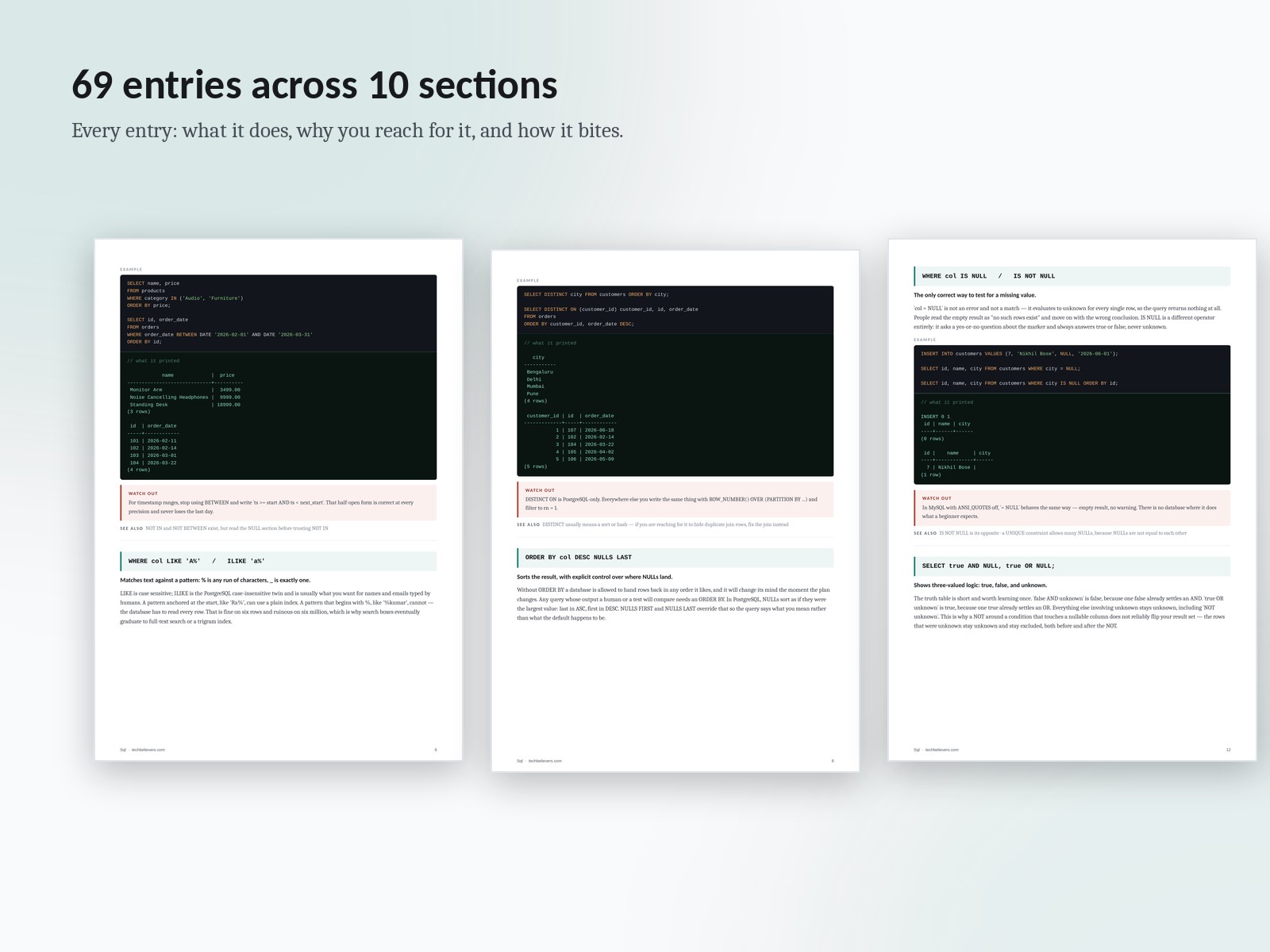Image resolution: width=1270 pixels, height=952 pixels.
Task: Click output row "104 | 2026-03-22" on left page
Action: click(153, 463)
